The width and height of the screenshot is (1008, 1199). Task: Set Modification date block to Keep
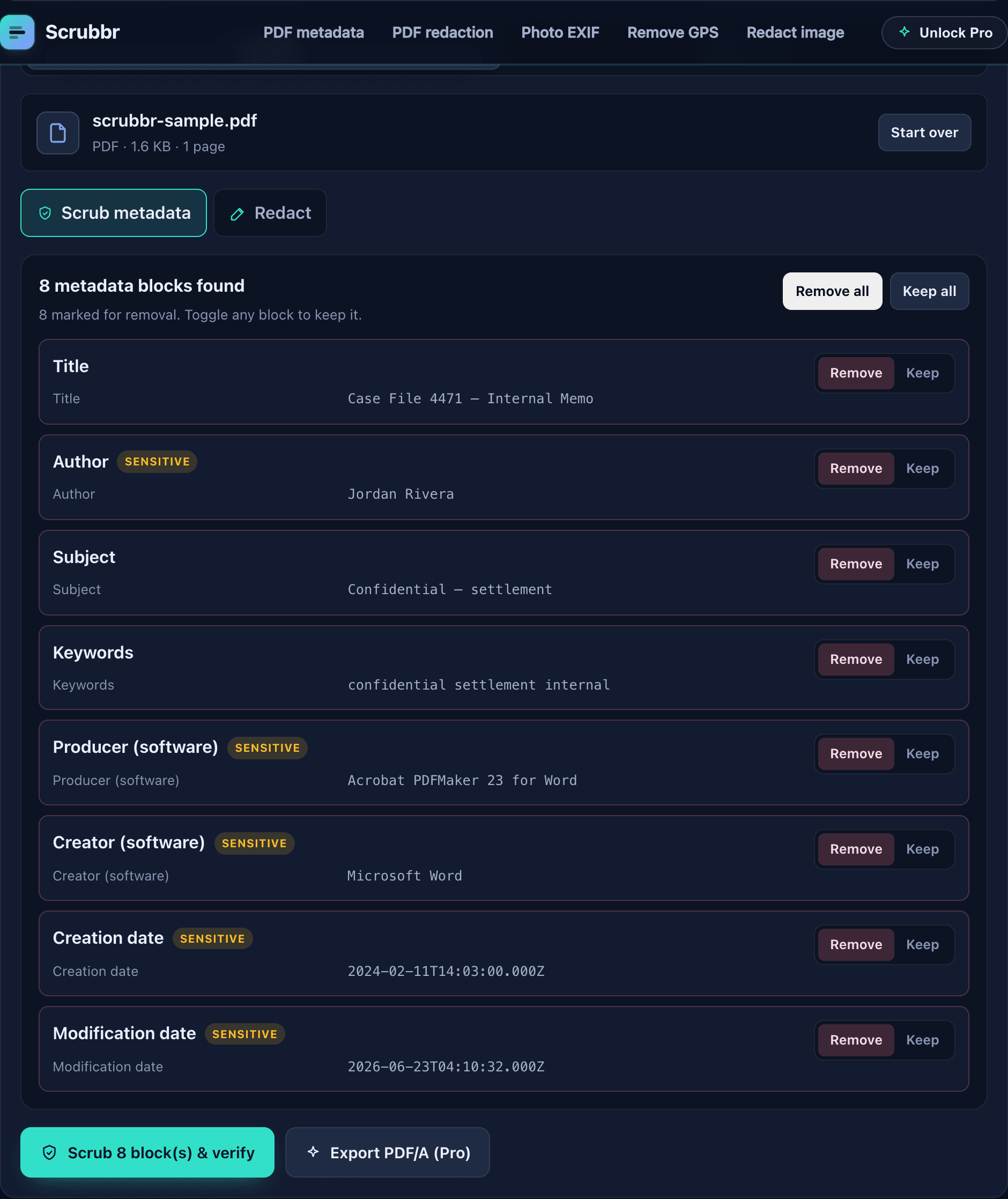point(922,1040)
